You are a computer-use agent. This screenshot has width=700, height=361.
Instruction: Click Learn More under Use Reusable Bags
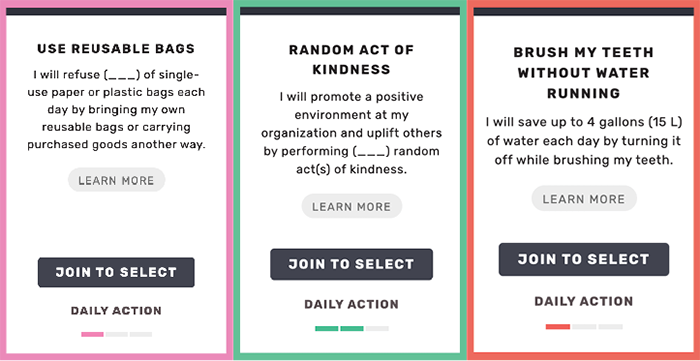coord(117,180)
